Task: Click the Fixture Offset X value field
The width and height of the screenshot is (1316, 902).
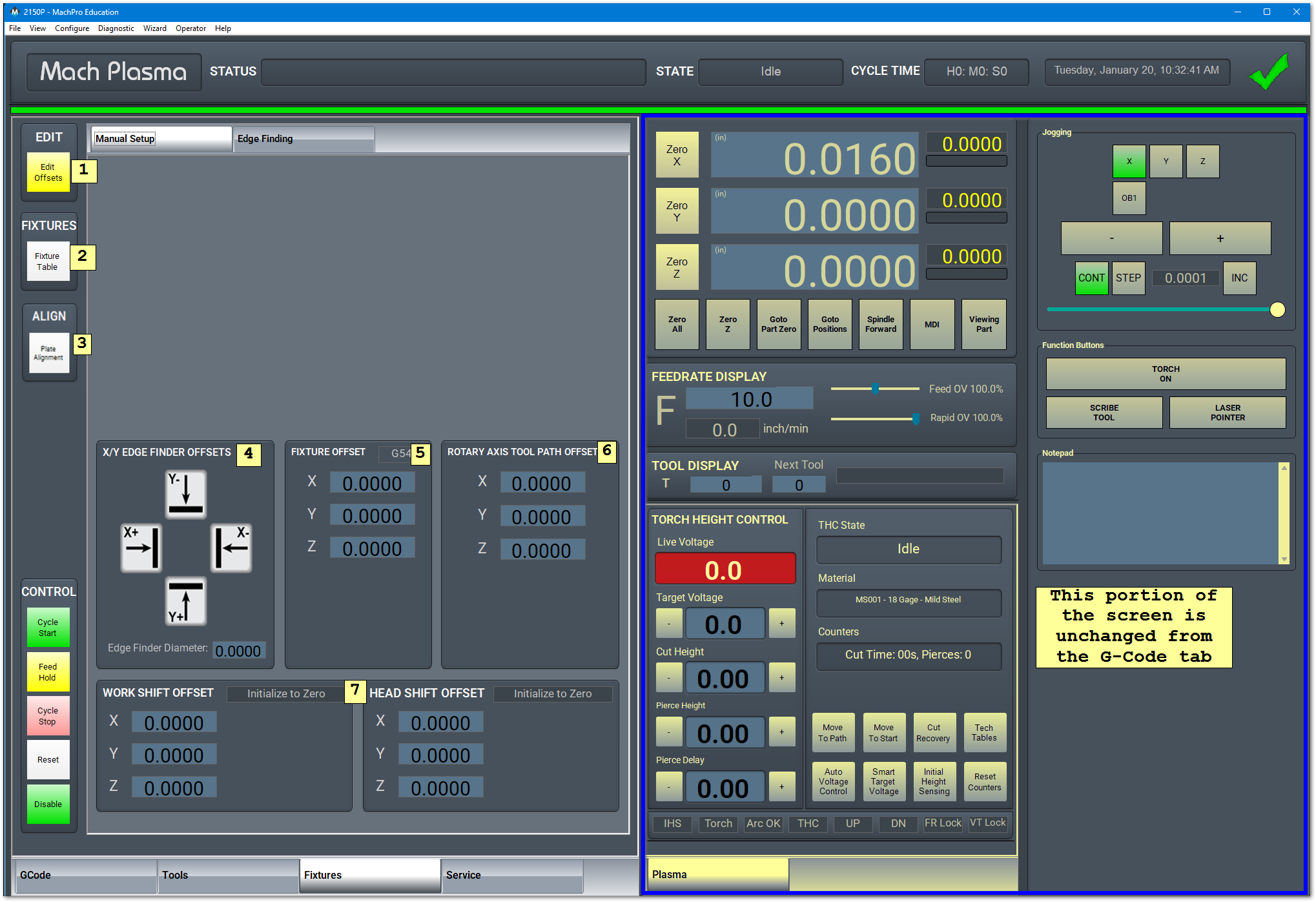Action: (x=372, y=483)
